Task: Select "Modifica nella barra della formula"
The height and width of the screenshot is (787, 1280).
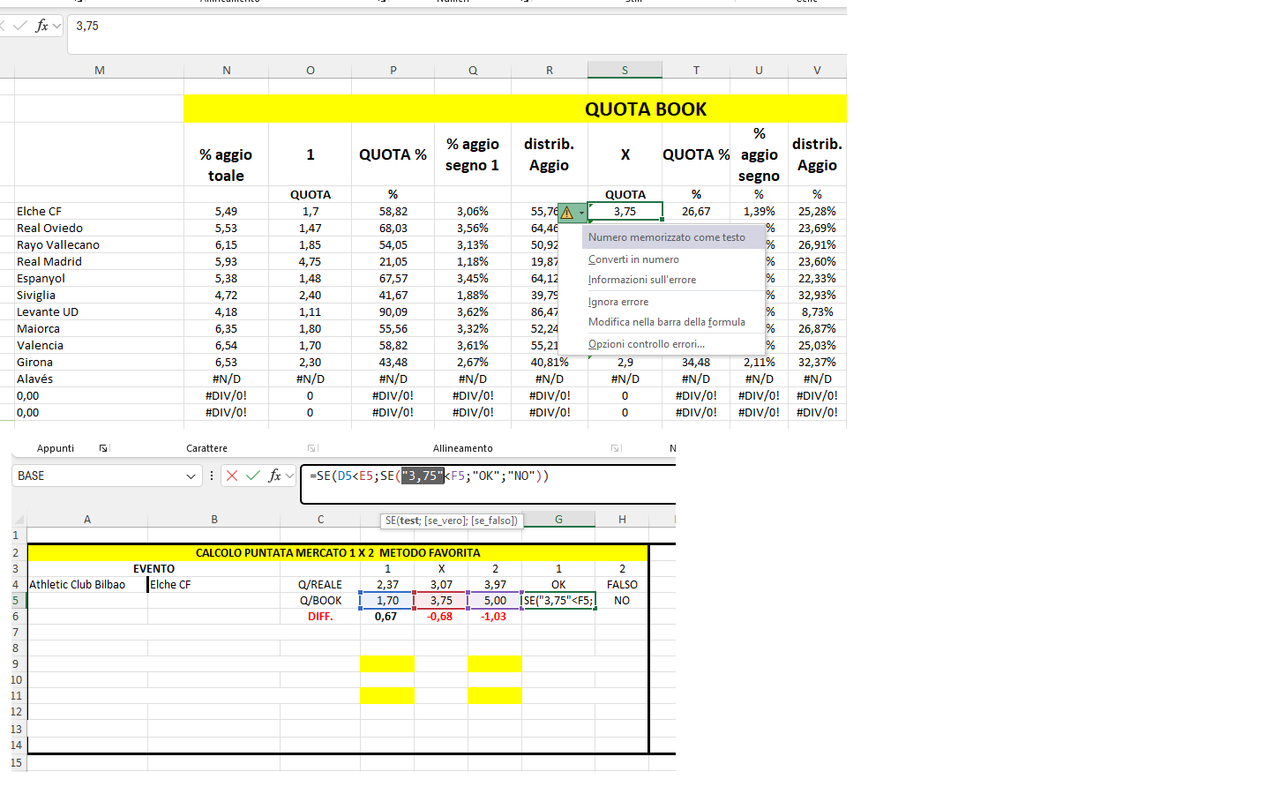Action: point(666,322)
